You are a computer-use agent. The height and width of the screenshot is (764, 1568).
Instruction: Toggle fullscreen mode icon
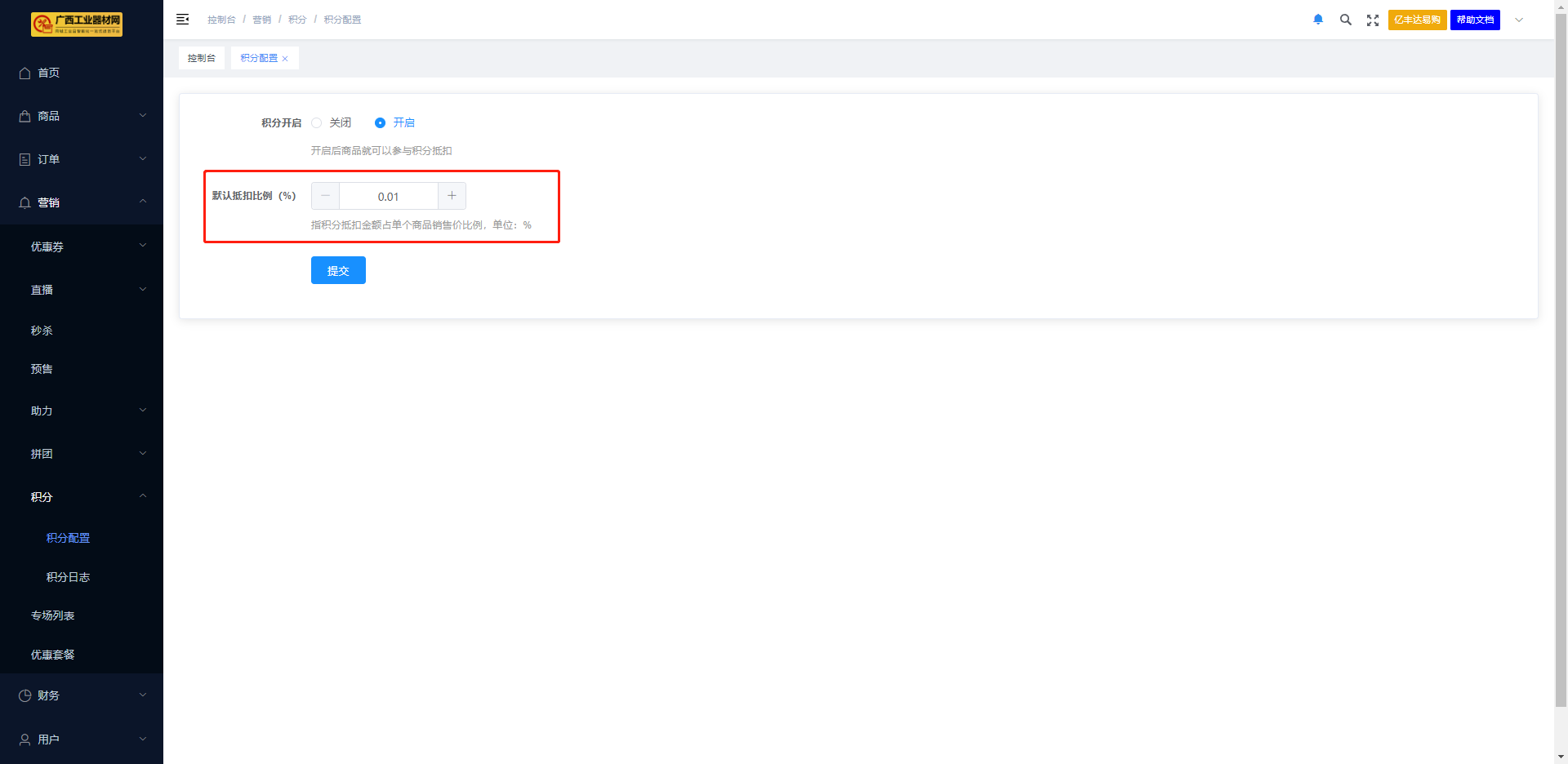pos(1373,20)
